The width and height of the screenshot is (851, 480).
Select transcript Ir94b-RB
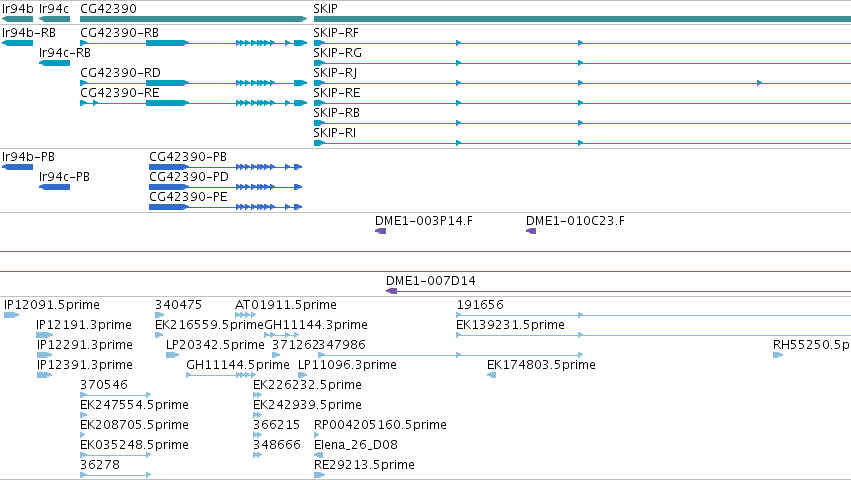tap(29, 33)
